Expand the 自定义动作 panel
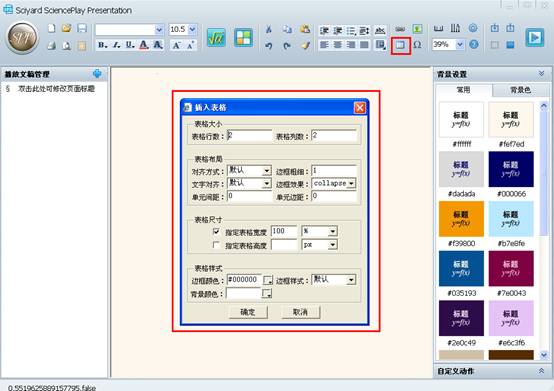This screenshot has width=554, height=391. coord(541,371)
